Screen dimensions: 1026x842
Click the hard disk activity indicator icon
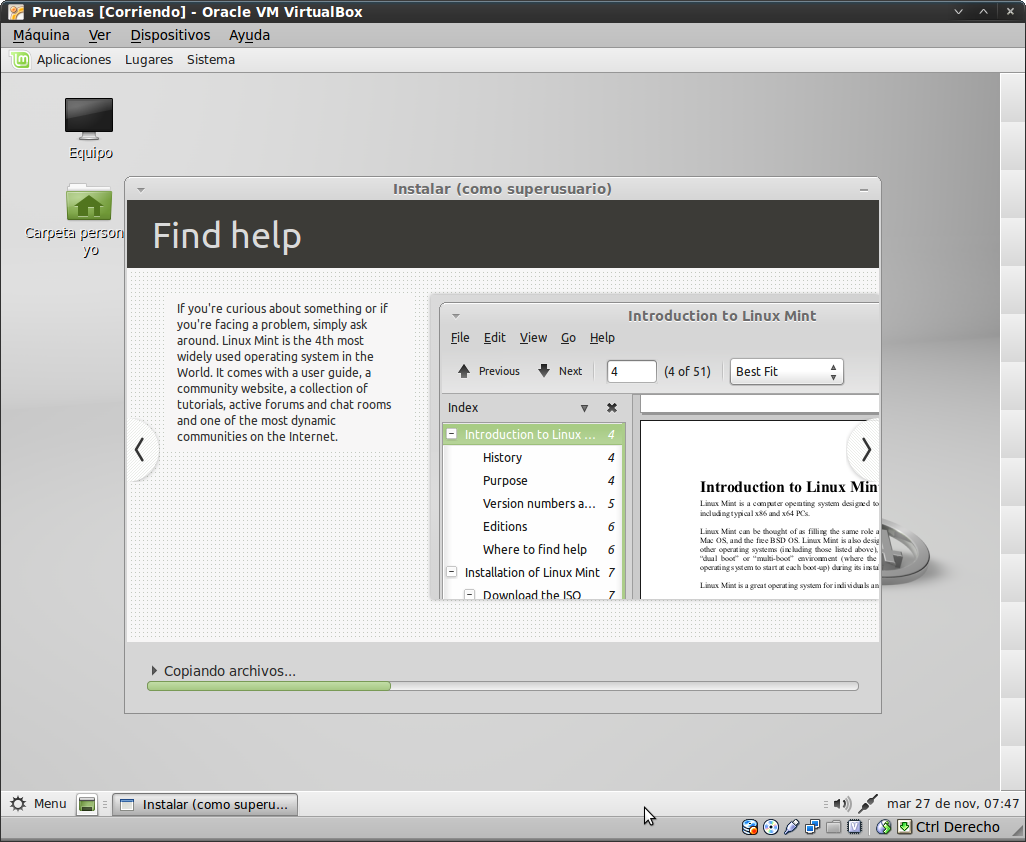749,827
